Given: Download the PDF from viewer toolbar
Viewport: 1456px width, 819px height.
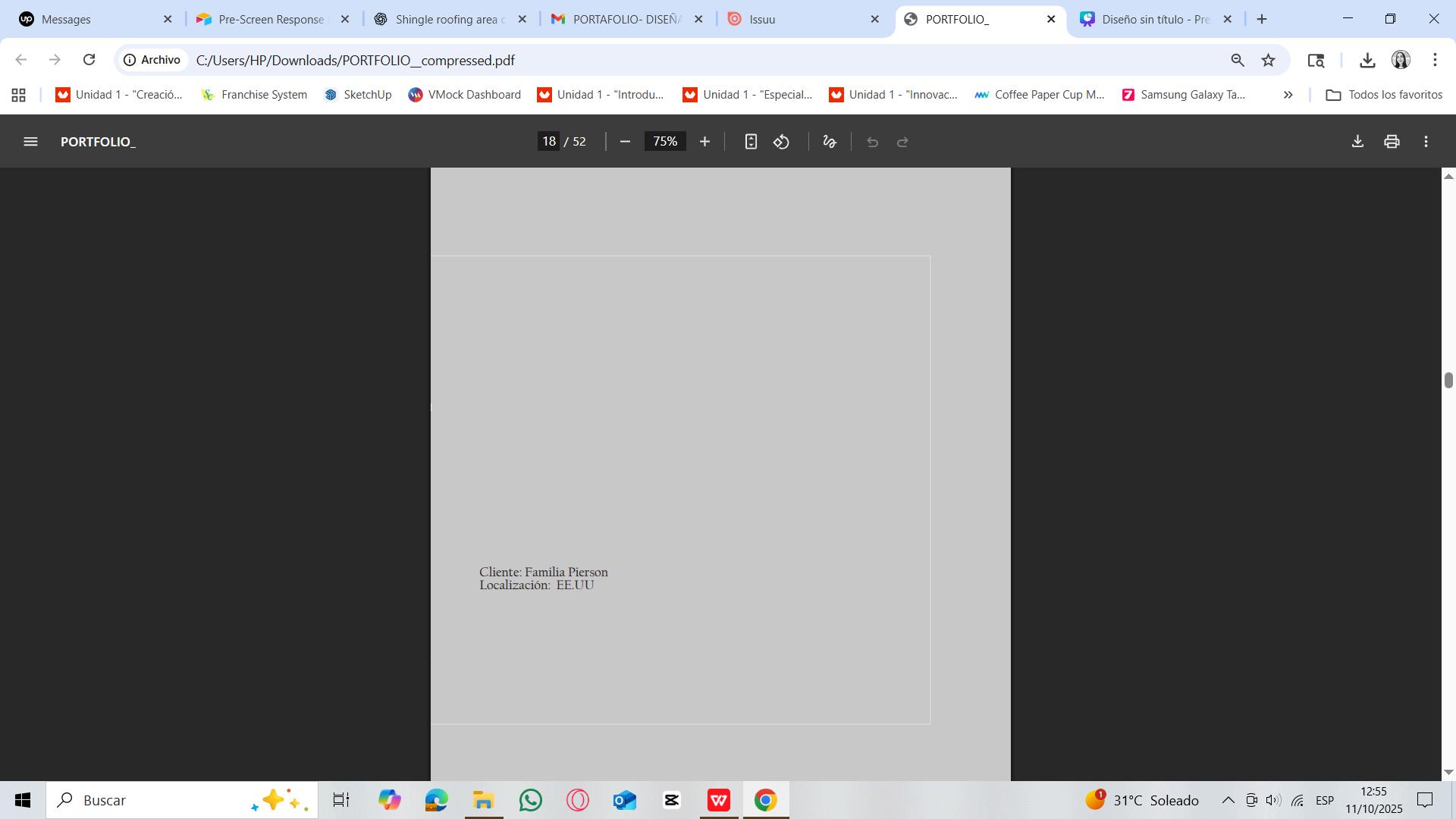Looking at the screenshot, I should click(x=1357, y=142).
